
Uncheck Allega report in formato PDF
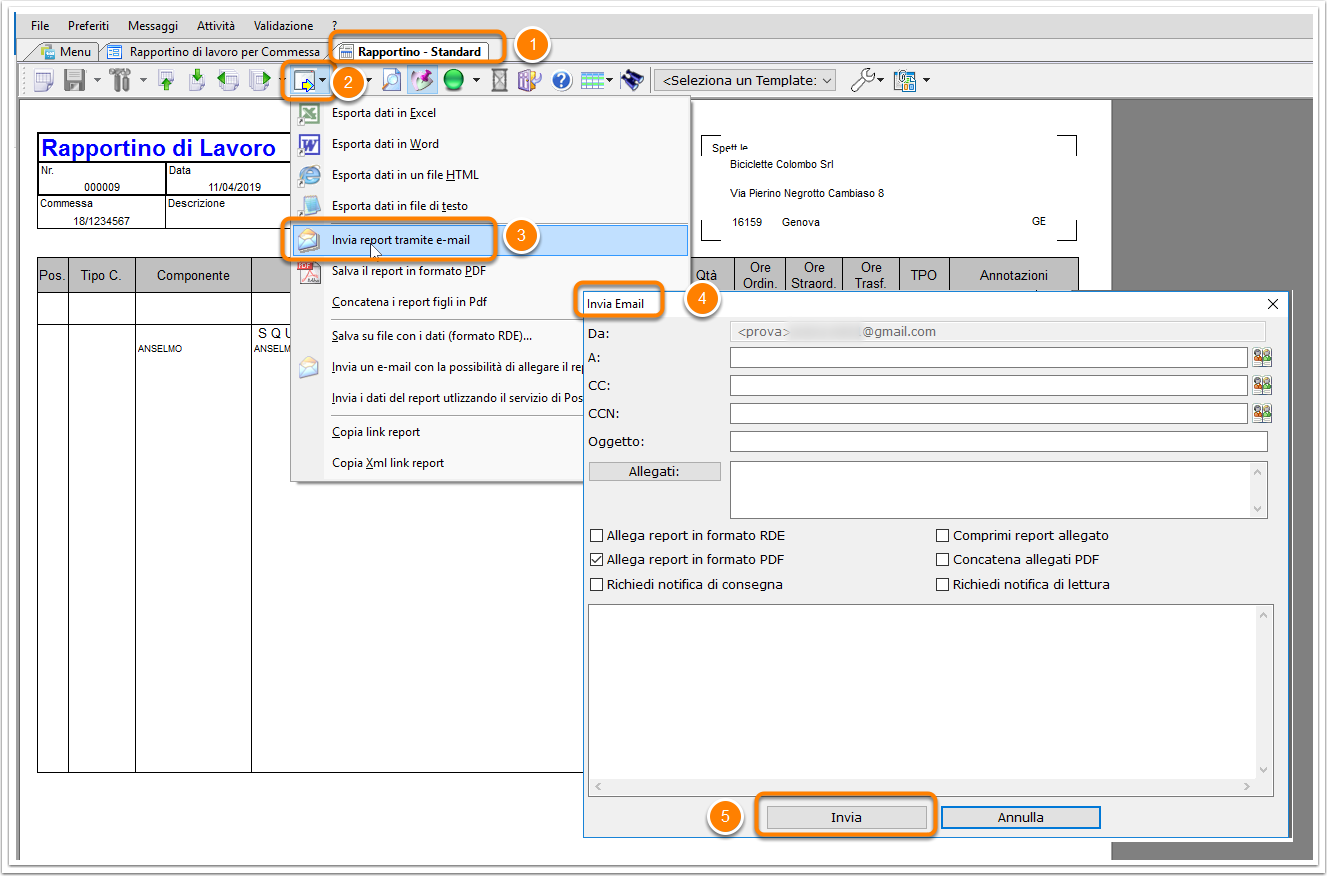(x=597, y=560)
